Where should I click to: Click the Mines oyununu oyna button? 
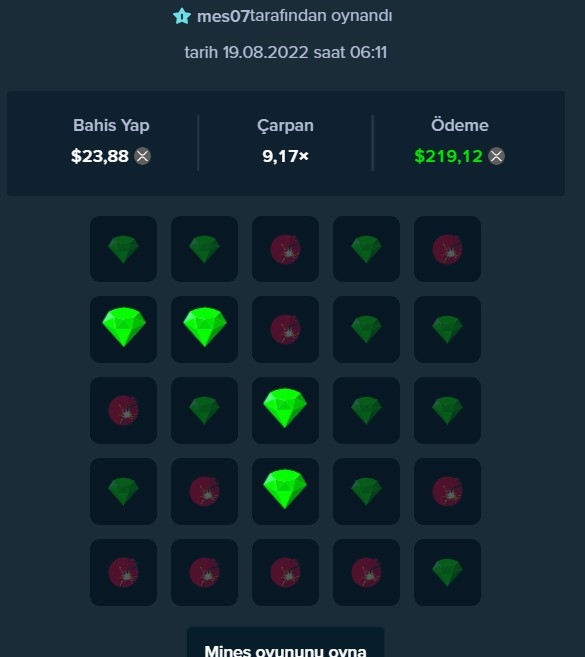pyautogui.click(x=285, y=643)
